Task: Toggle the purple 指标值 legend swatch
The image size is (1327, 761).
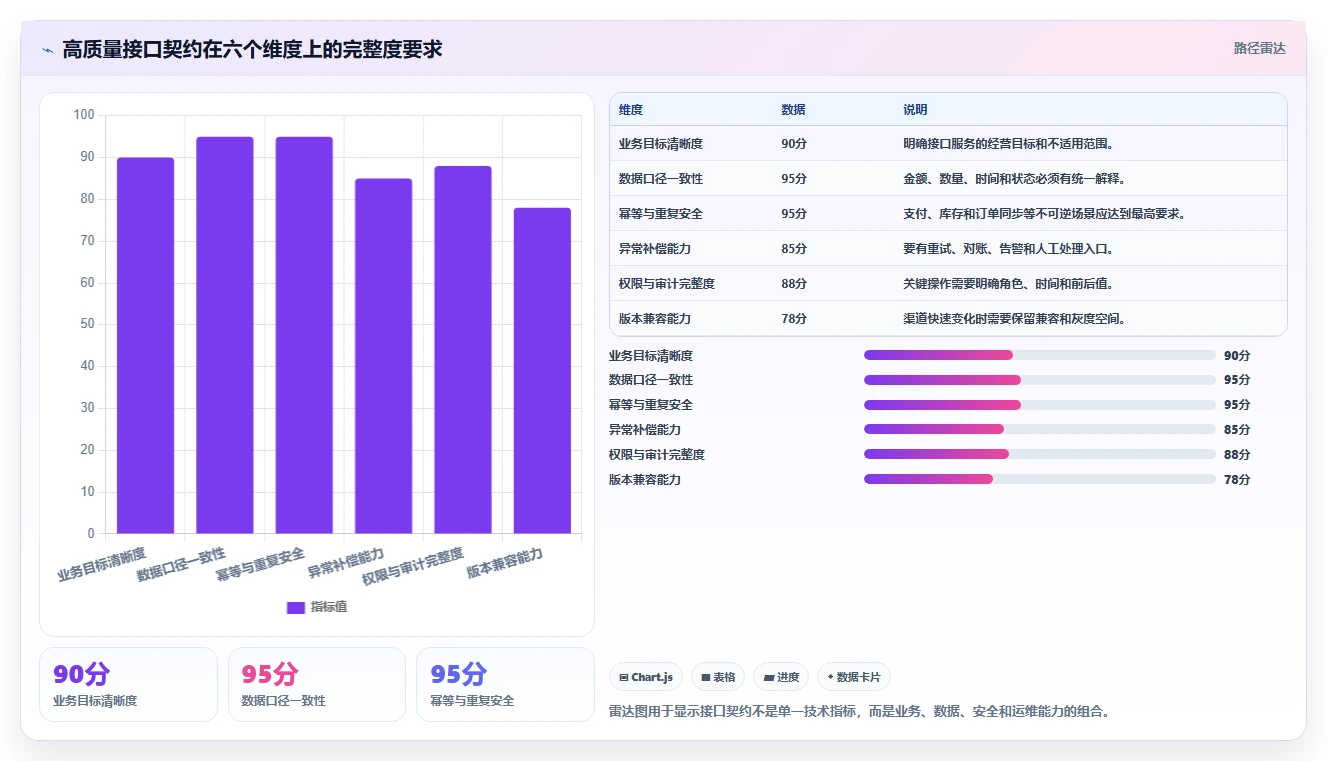Action: [x=295, y=607]
